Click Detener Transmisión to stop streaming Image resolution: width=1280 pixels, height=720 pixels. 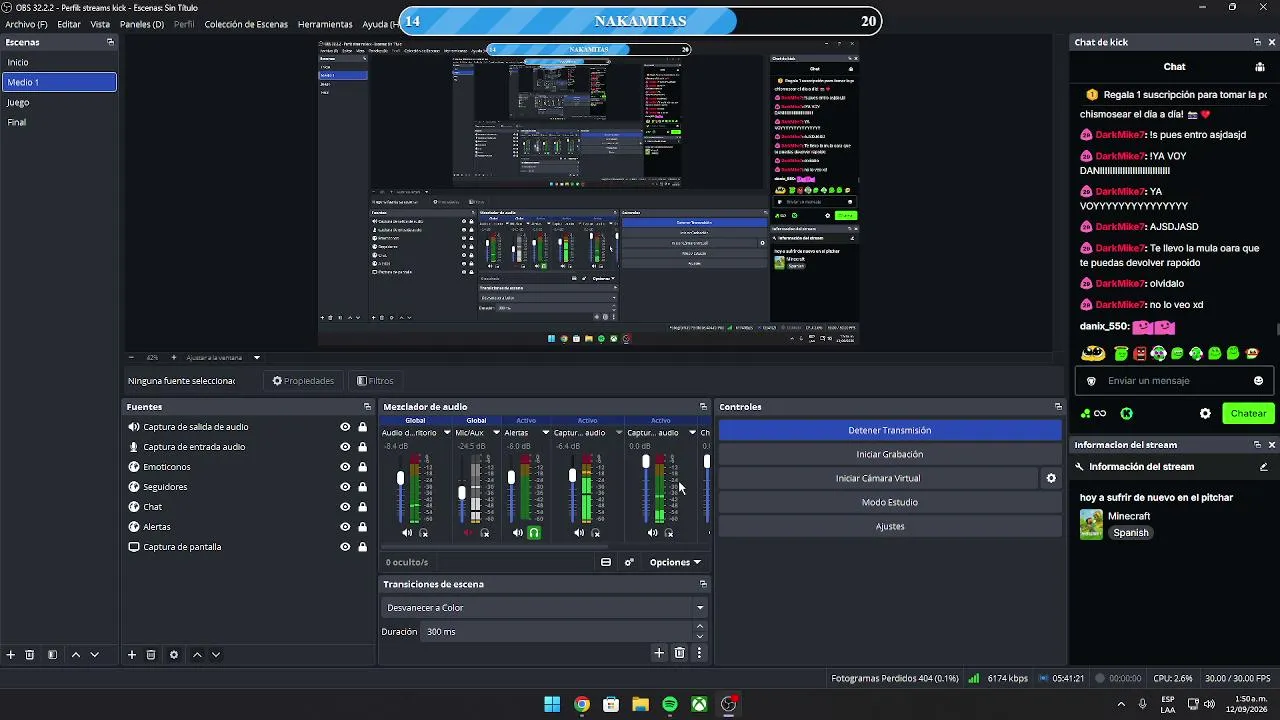pyautogui.click(x=890, y=430)
